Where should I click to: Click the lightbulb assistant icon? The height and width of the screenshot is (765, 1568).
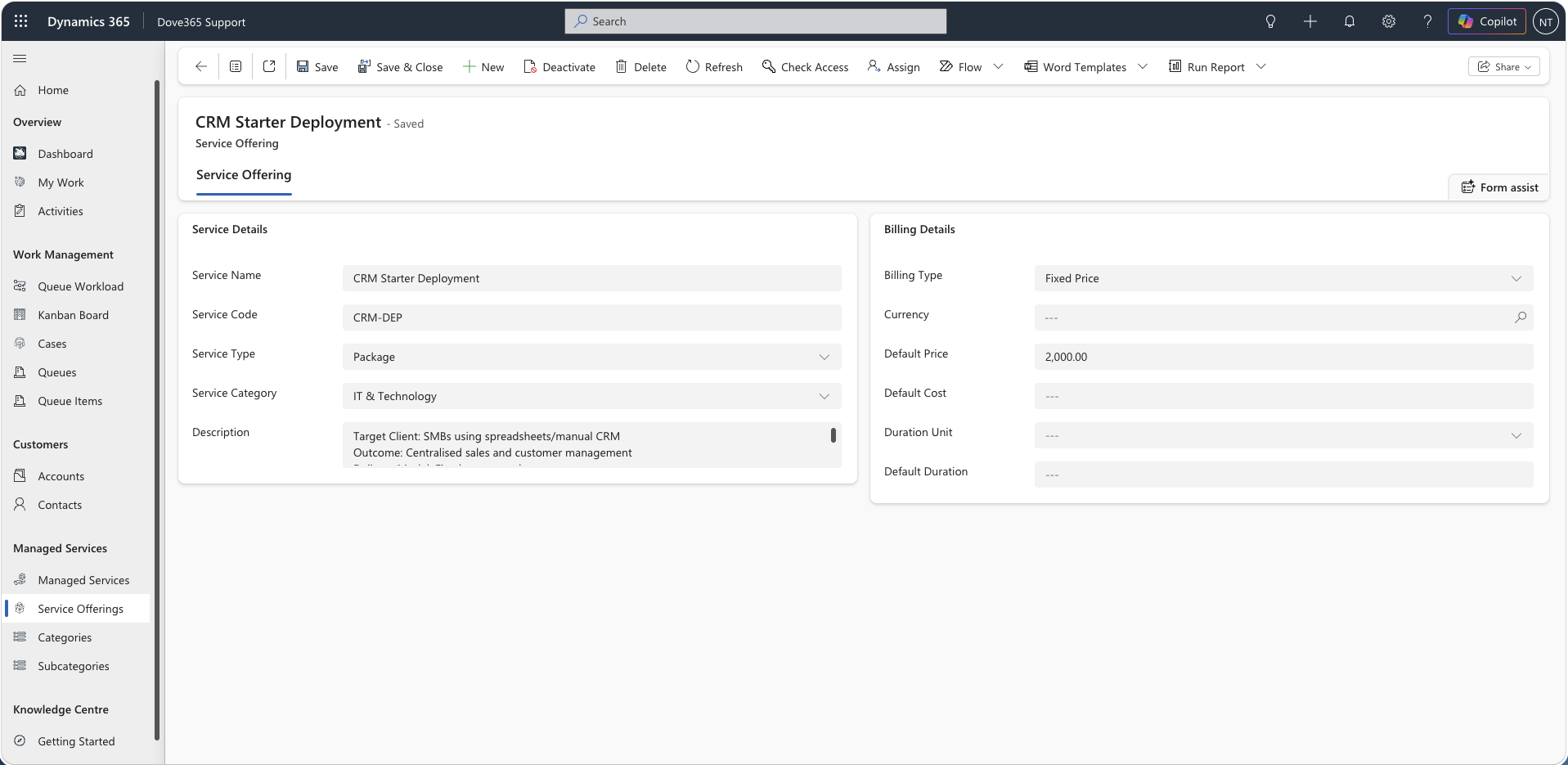tap(1270, 21)
